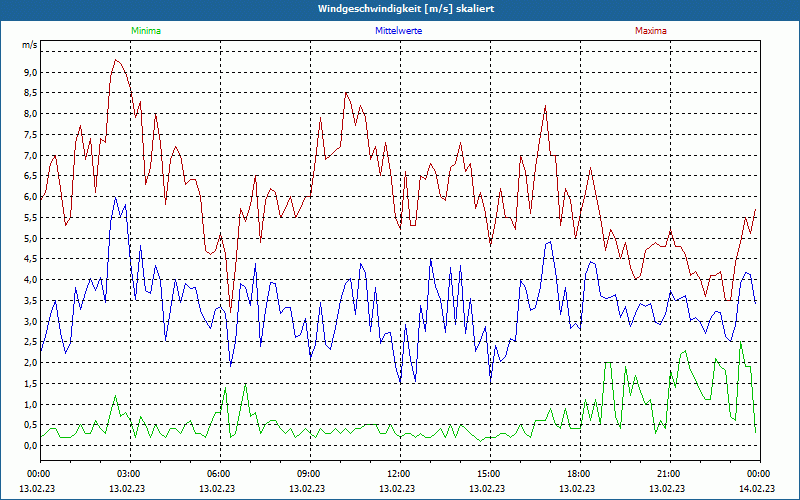Click the '3,0' y-axis value

coord(31,321)
